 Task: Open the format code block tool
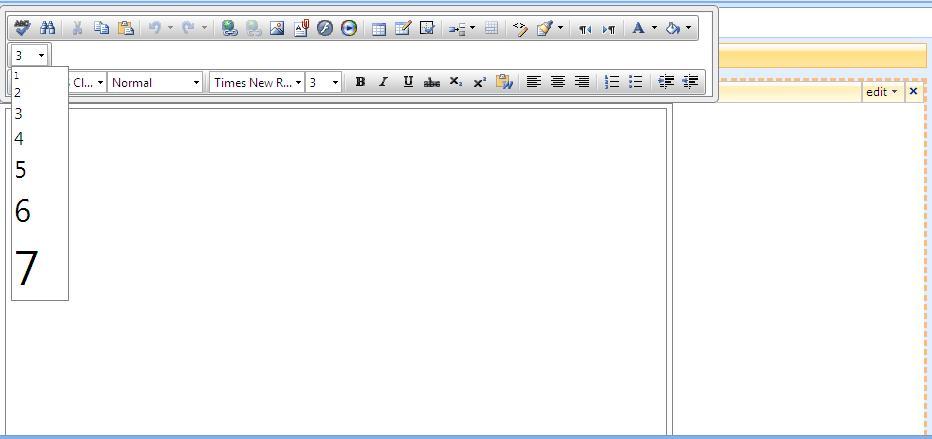pos(520,28)
